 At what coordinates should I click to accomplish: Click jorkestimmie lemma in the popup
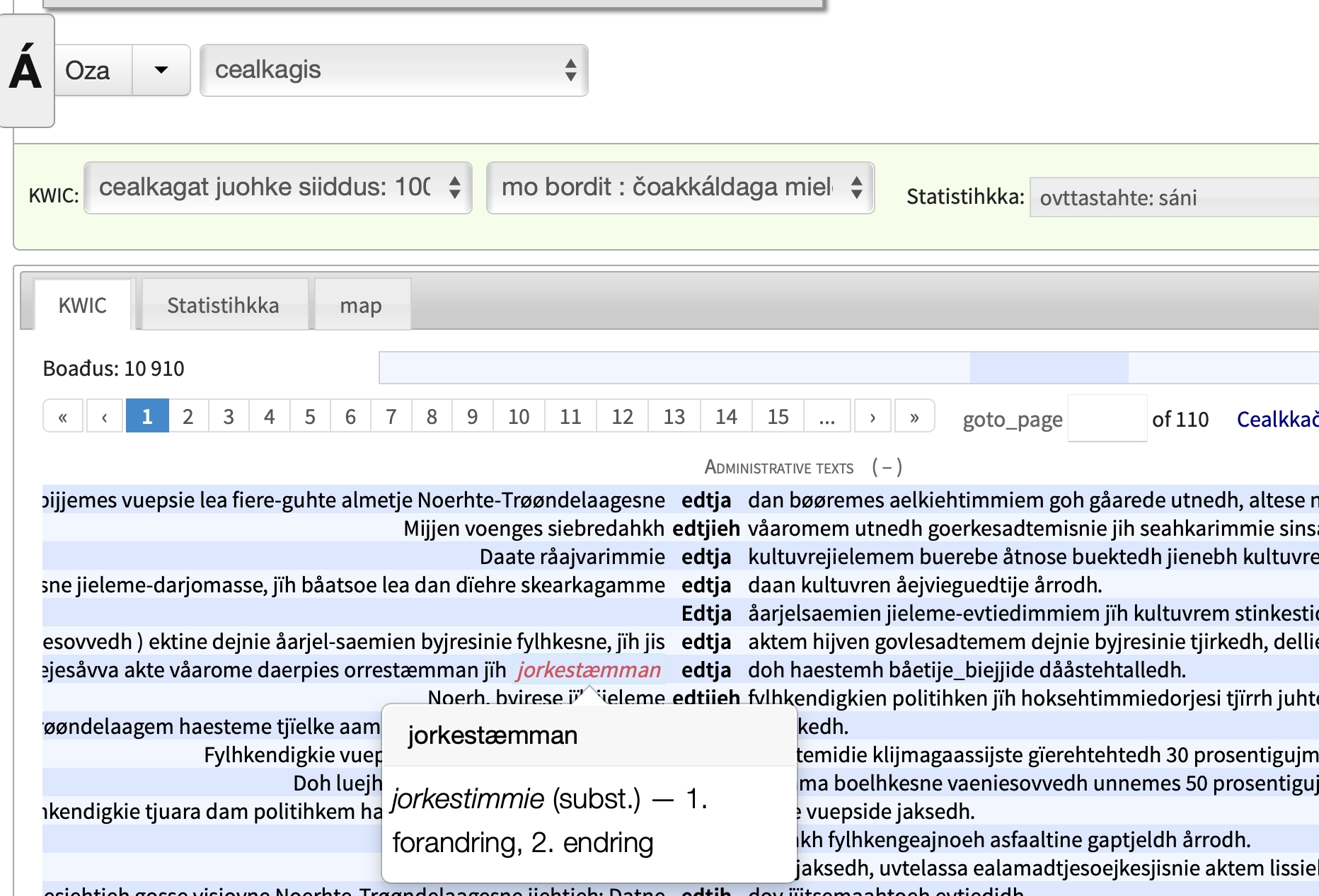click(468, 799)
